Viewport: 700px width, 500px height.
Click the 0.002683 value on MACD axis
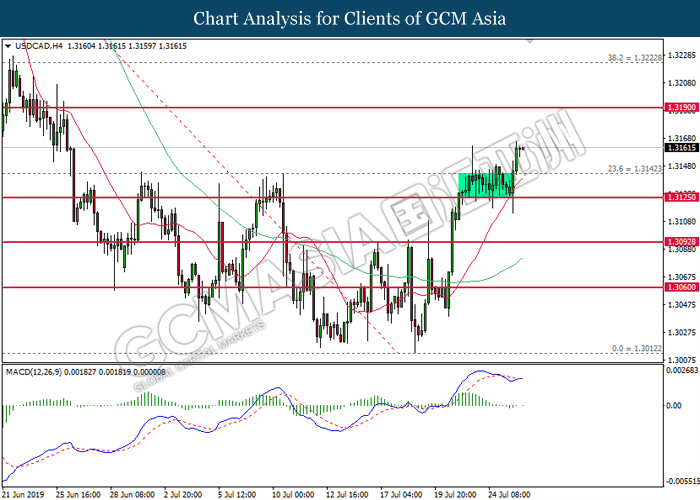679,370
